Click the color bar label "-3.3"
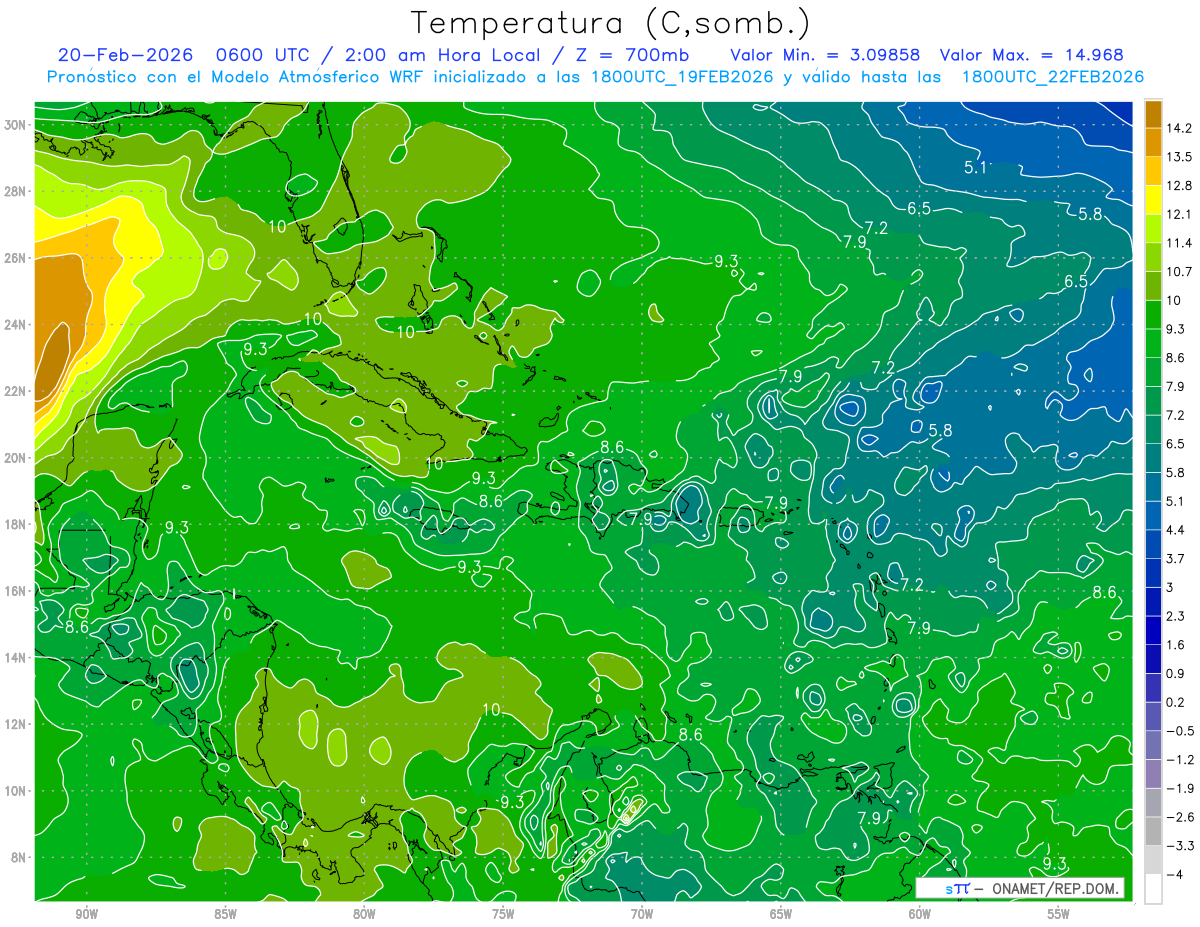 pyautogui.click(x=1179, y=845)
